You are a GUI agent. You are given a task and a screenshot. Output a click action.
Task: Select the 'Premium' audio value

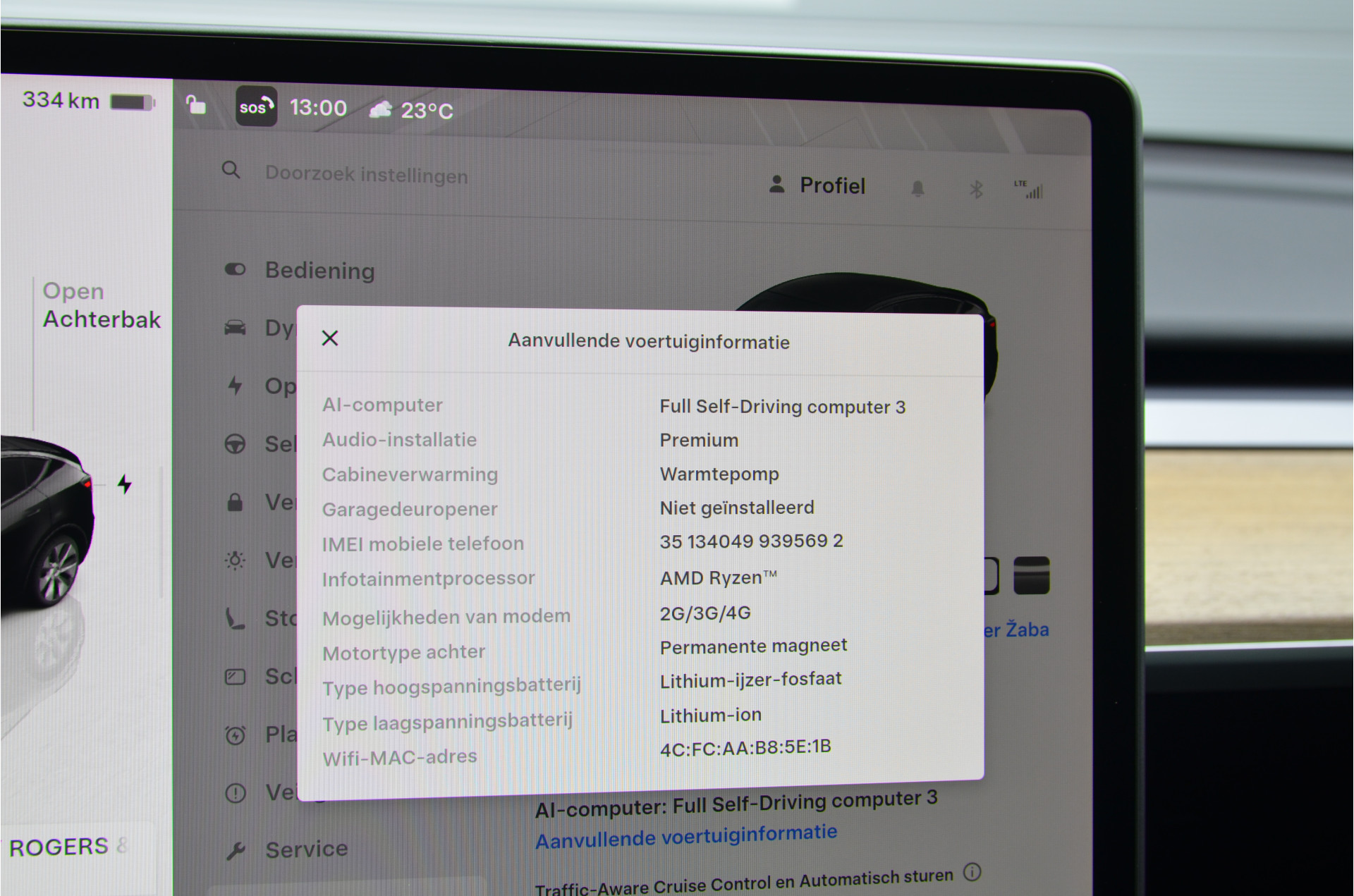700,441
